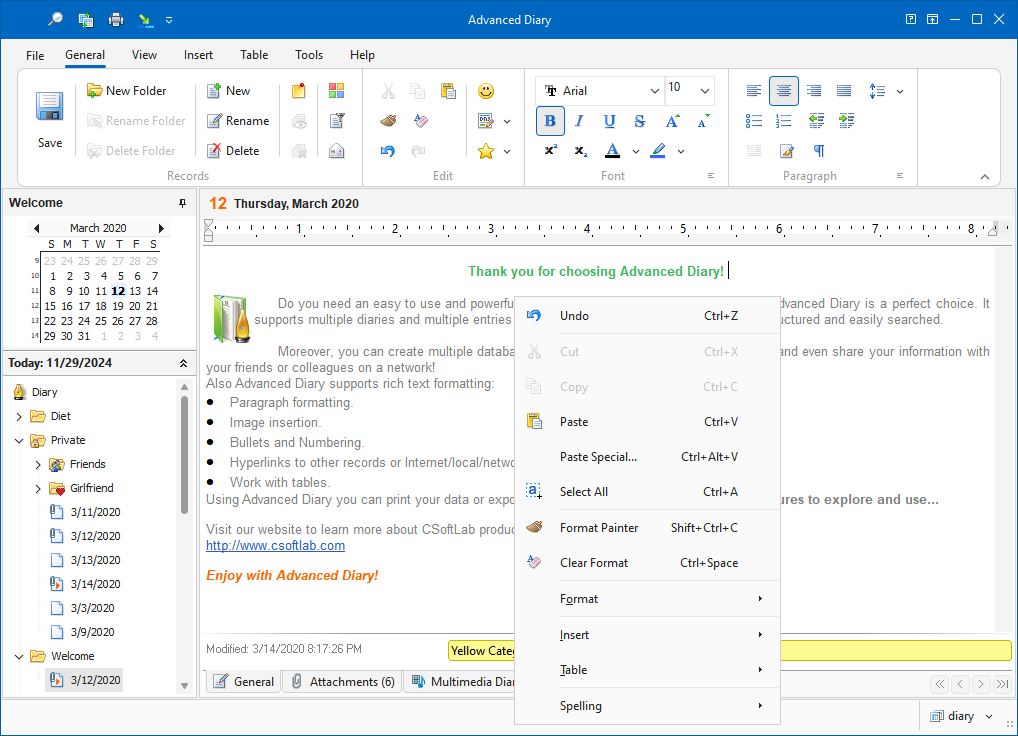Open the font size 10 dropdown
The height and width of the screenshot is (736, 1018).
pos(704,91)
